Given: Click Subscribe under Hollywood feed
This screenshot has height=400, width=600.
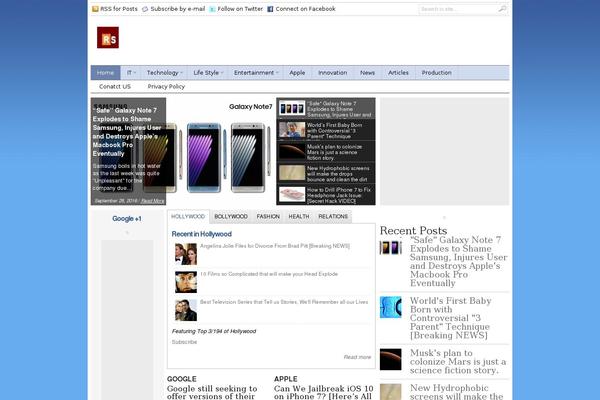Looking at the screenshot, I should [184, 342].
